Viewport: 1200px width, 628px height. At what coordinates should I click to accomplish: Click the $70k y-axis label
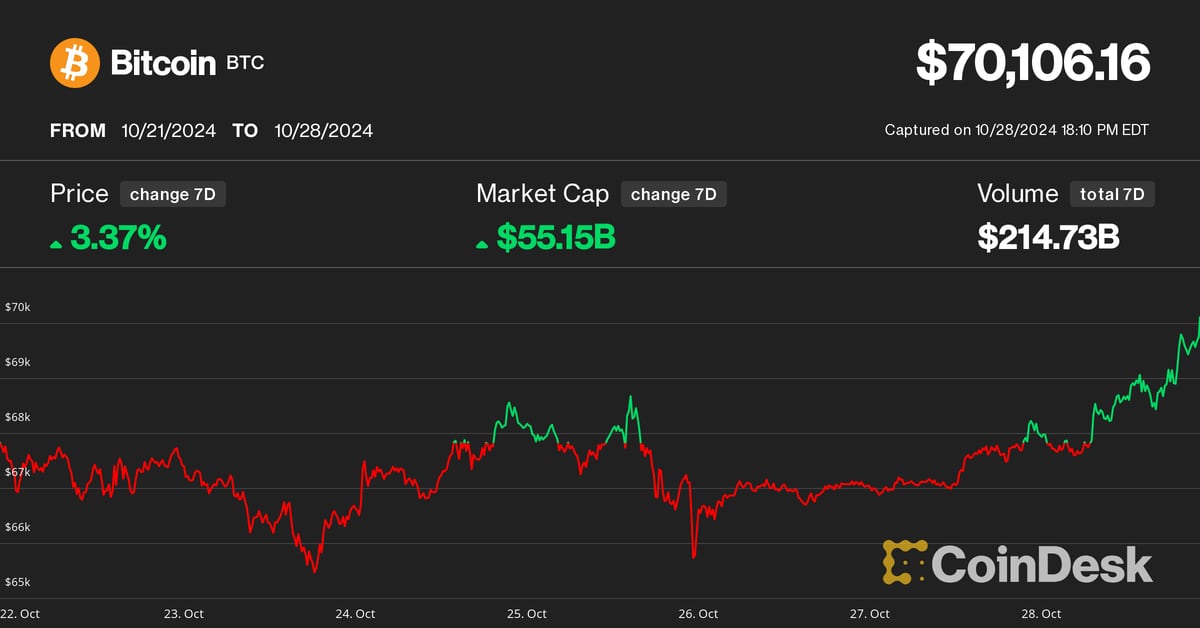point(18,307)
